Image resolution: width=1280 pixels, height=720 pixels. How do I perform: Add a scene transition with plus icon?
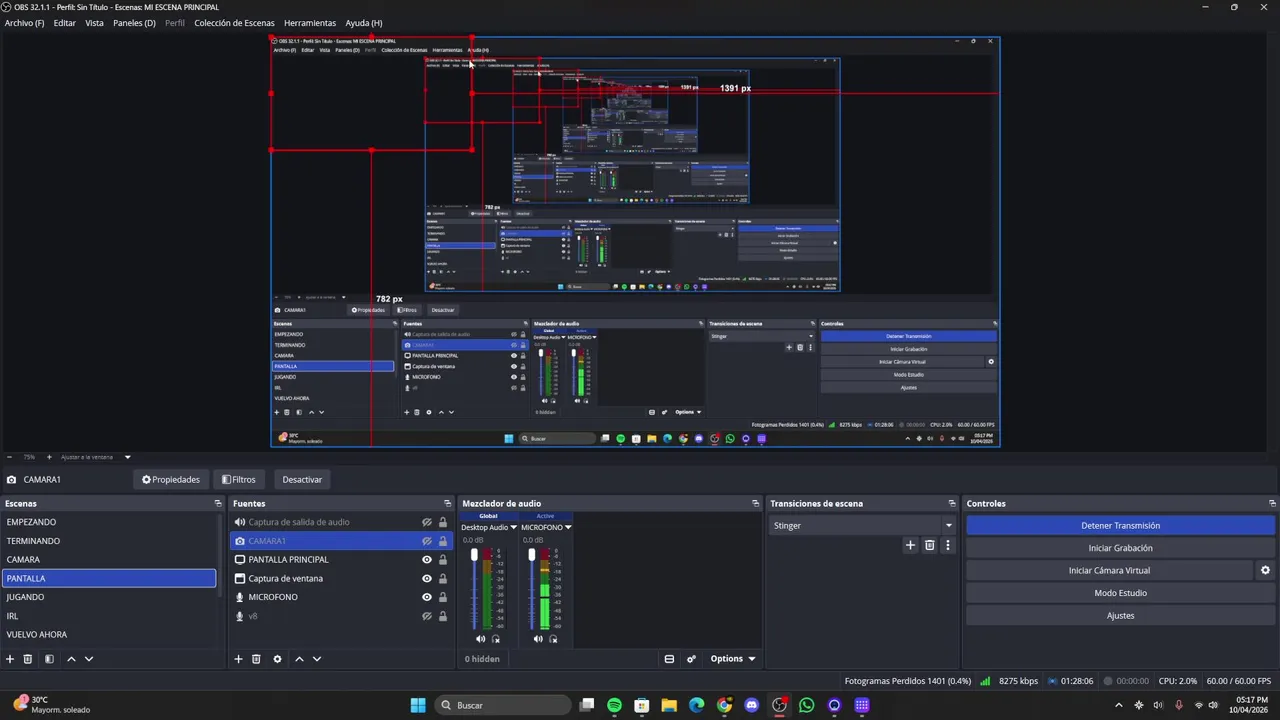pos(910,545)
